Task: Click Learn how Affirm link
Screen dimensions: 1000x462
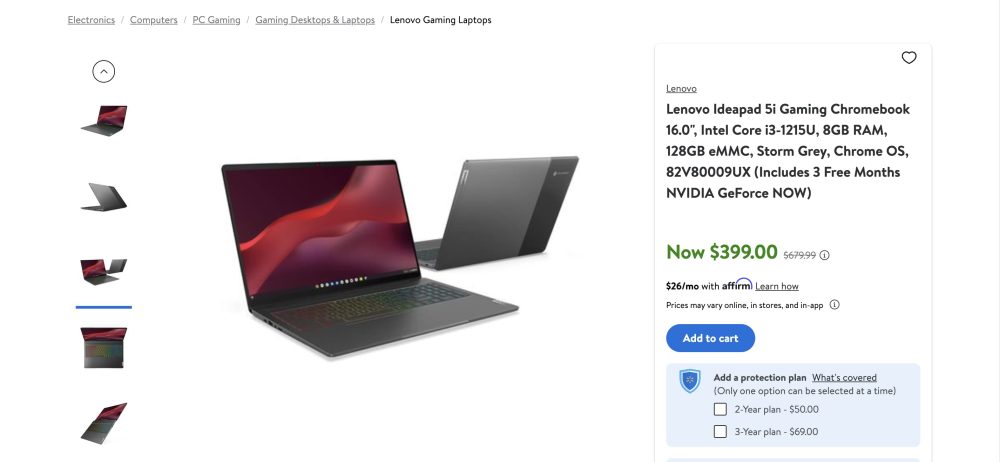Action: point(777,287)
